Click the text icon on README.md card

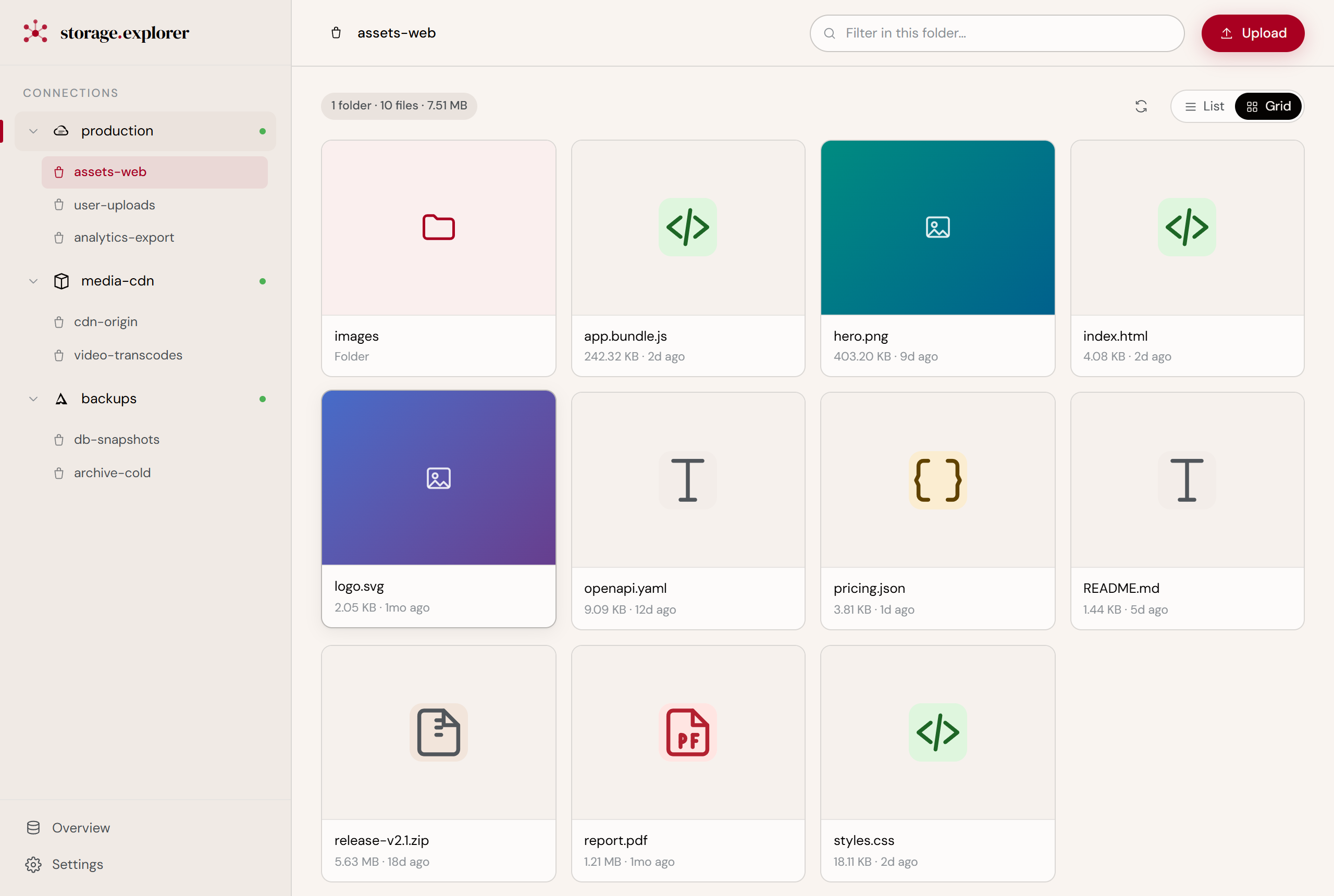point(1187,480)
